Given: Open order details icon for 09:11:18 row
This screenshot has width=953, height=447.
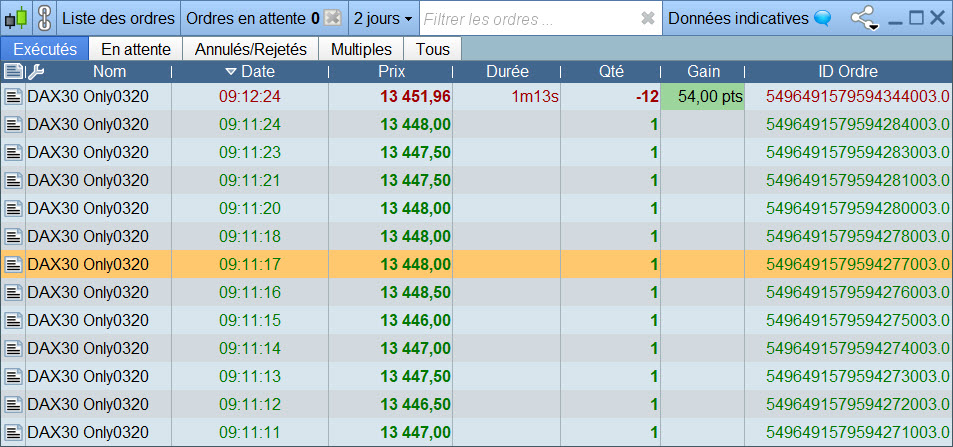Looking at the screenshot, I should click(13, 237).
